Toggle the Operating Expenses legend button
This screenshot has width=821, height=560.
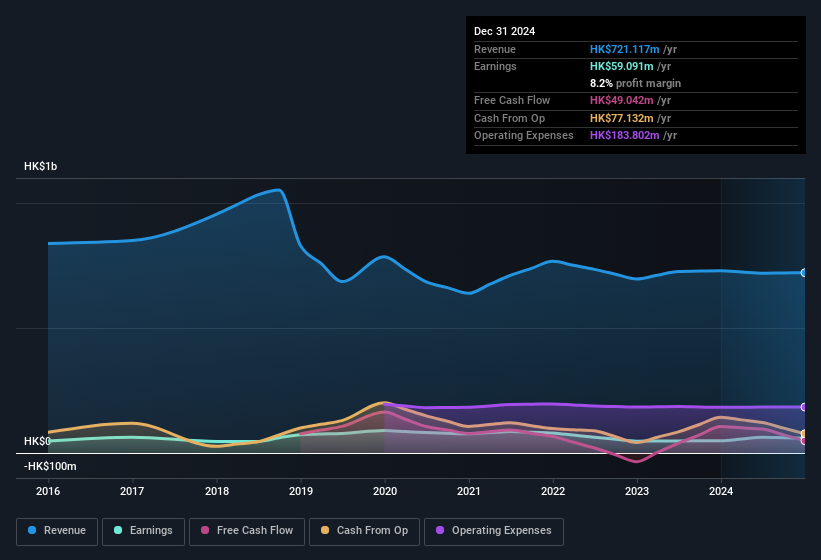click(x=493, y=531)
